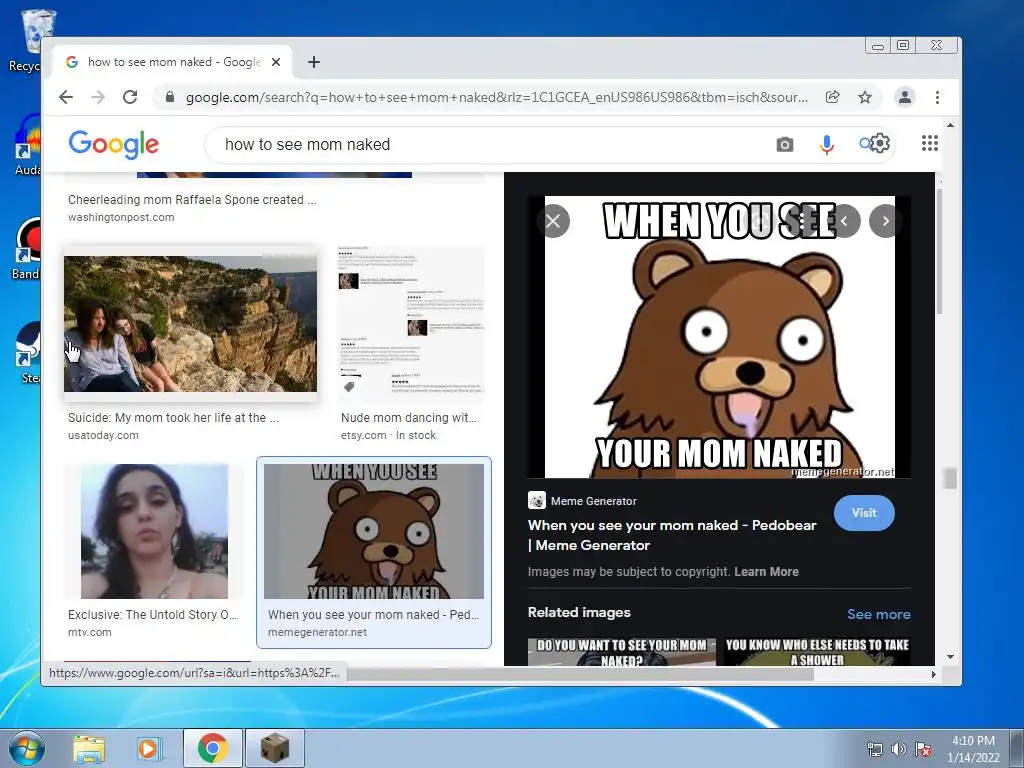
Task: Open Meme Generator source link
Action: (x=583, y=501)
